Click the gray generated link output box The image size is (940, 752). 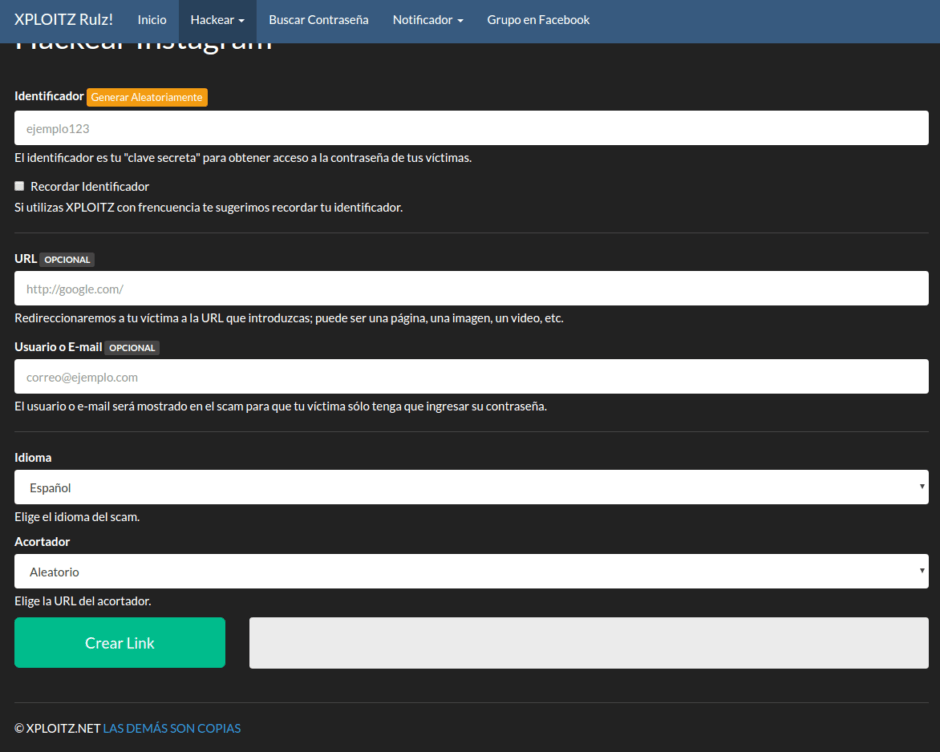pyautogui.click(x=589, y=643)
